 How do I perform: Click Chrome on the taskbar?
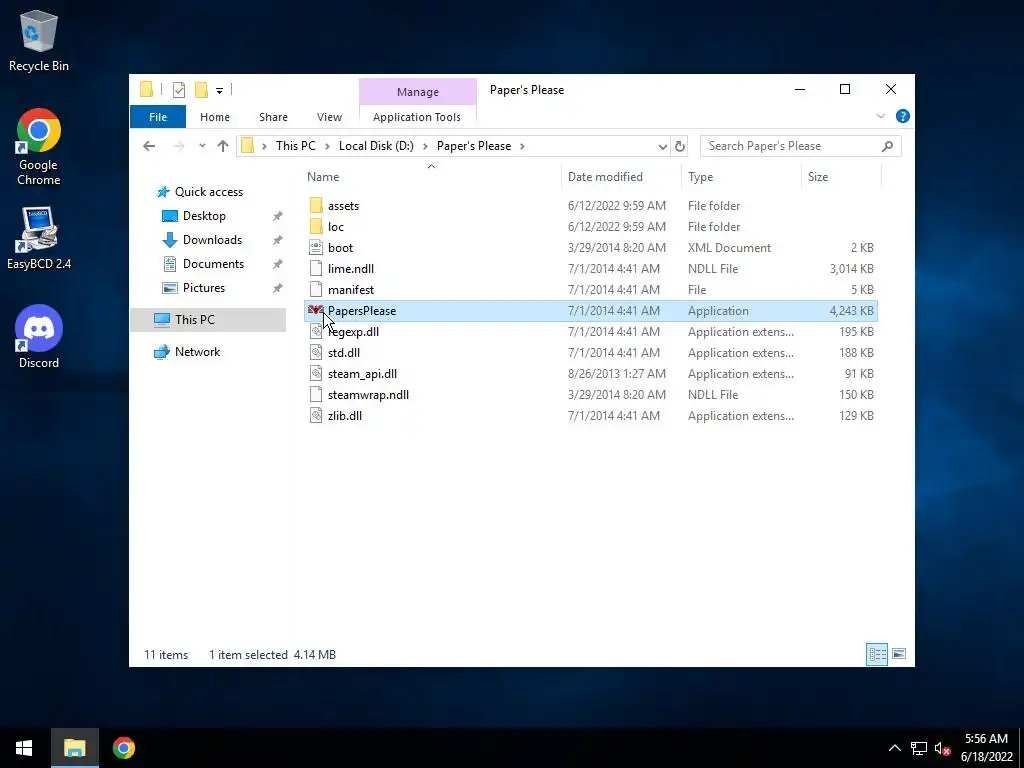coord(123,748)
